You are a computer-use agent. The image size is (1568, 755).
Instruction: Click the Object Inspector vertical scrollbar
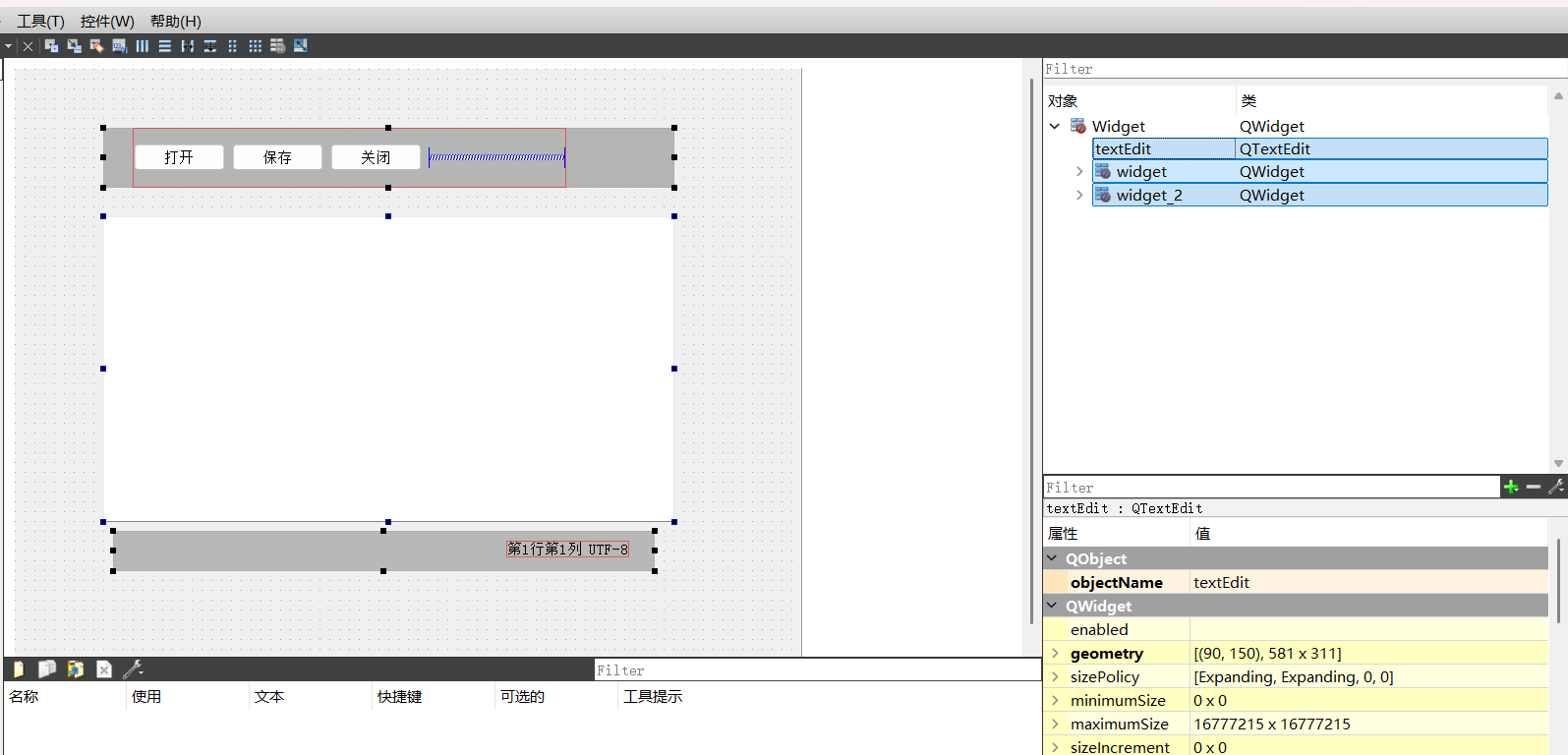point(1558,279)
